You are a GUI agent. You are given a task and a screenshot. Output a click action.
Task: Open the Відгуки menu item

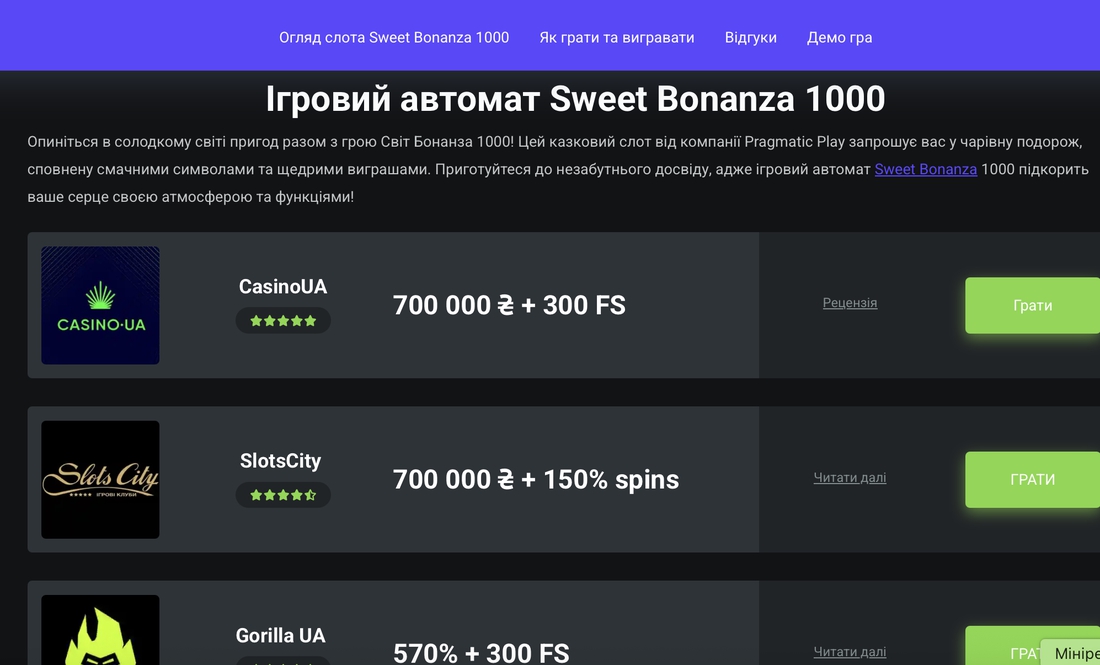click(751, 38)
